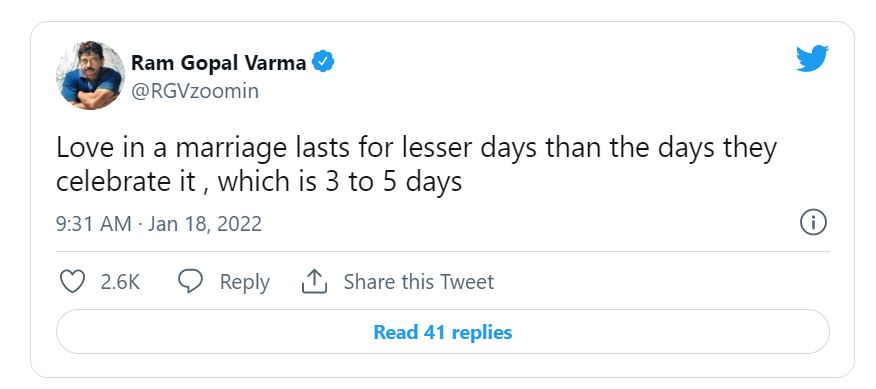876x389 pixels.
Task: Click the speech bubble reply icon
Action: 190,281
